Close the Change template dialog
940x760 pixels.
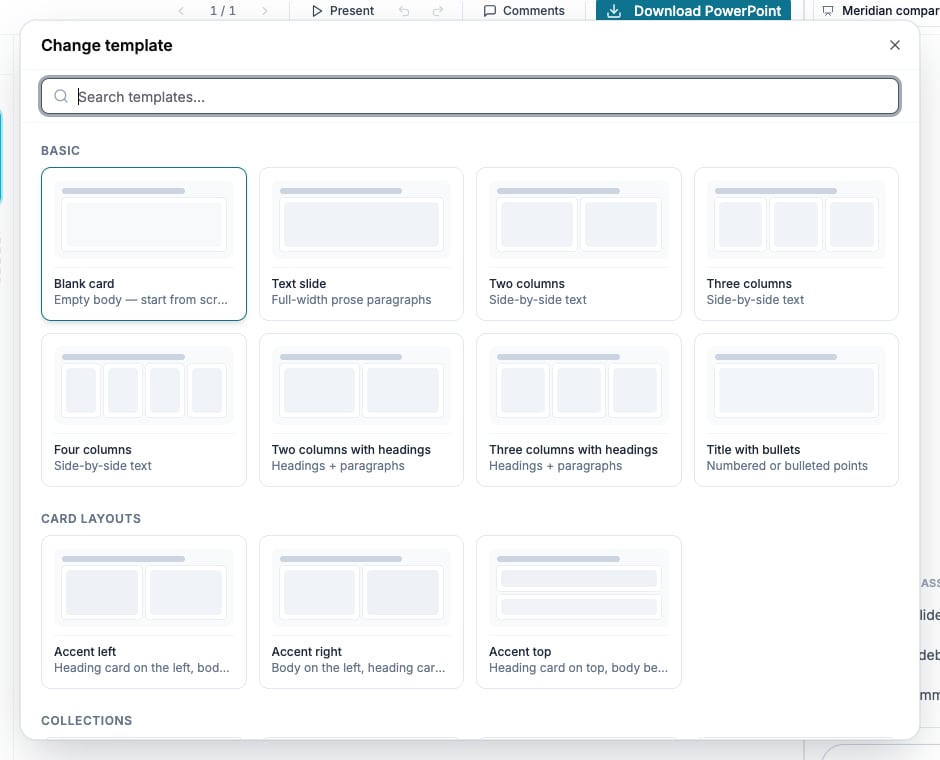click(894, 45)
